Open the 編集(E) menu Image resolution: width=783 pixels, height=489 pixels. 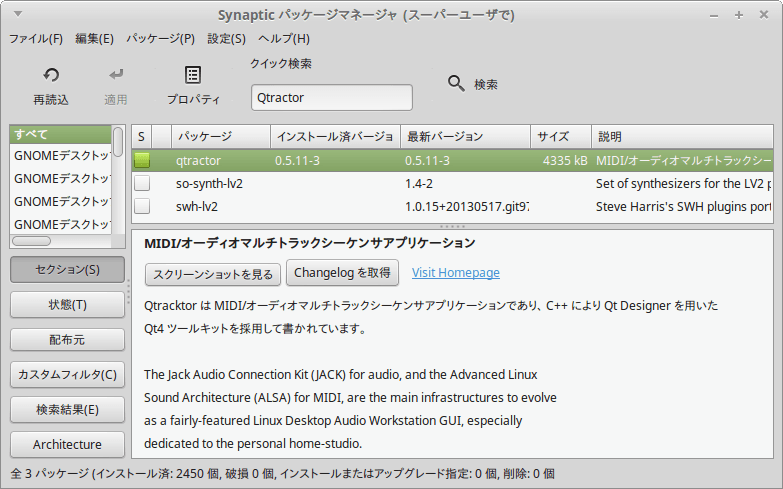(x=94, y=38)
